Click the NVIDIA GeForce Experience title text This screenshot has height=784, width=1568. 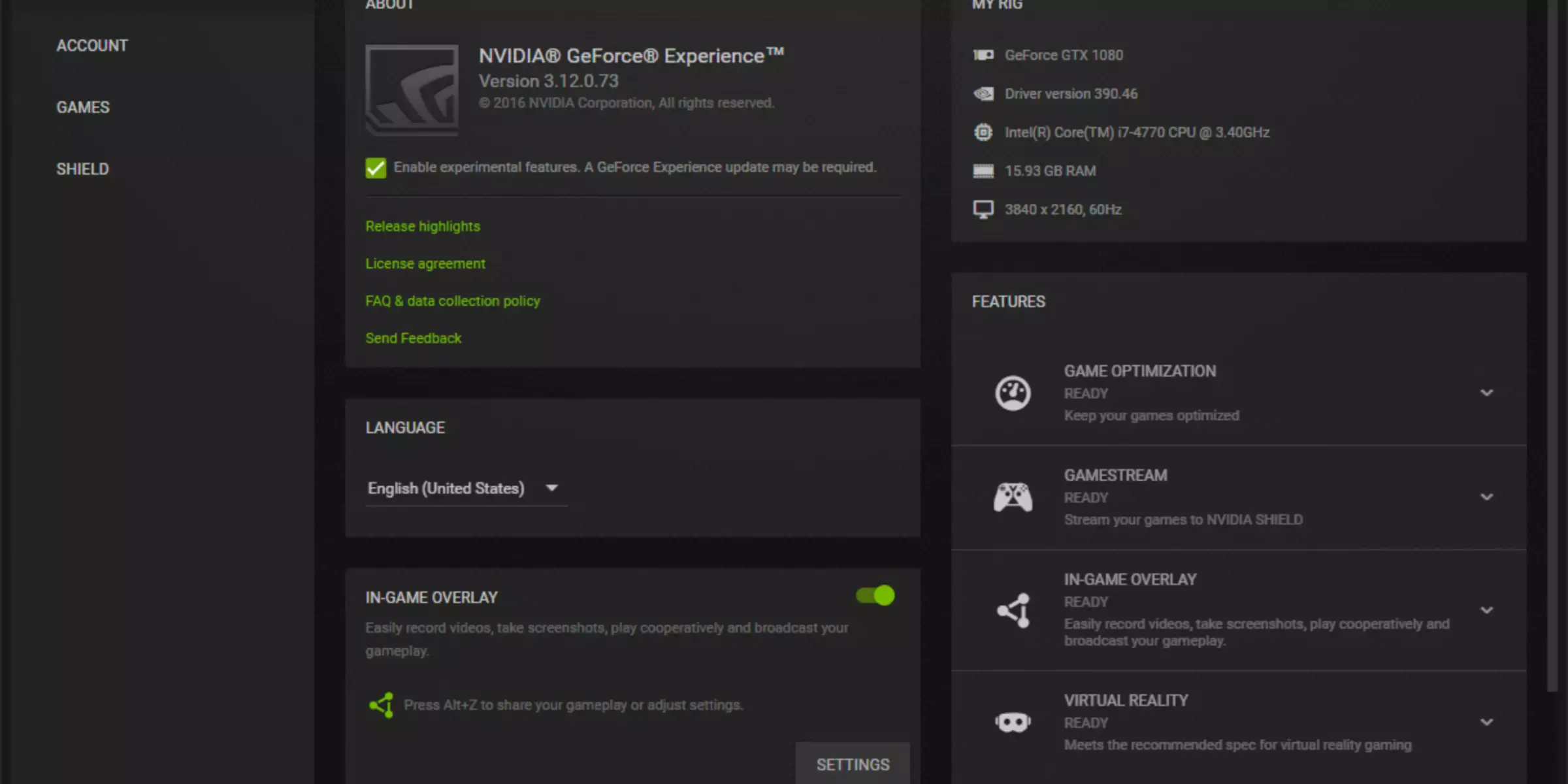point(631,56)
